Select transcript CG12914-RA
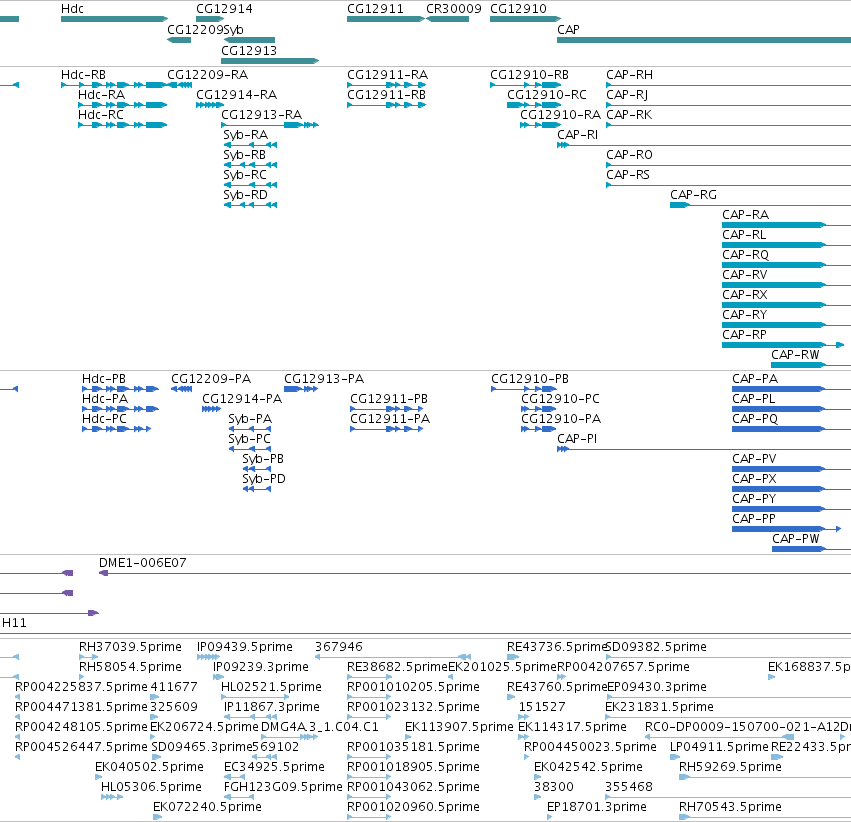851x822 pixels. (209, 105)
